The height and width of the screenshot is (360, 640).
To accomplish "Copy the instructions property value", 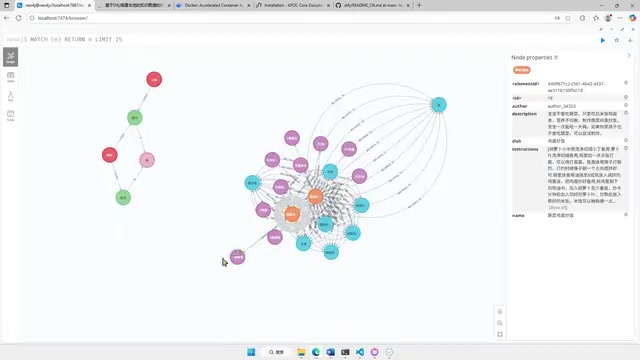I will (x=626, y=149).
